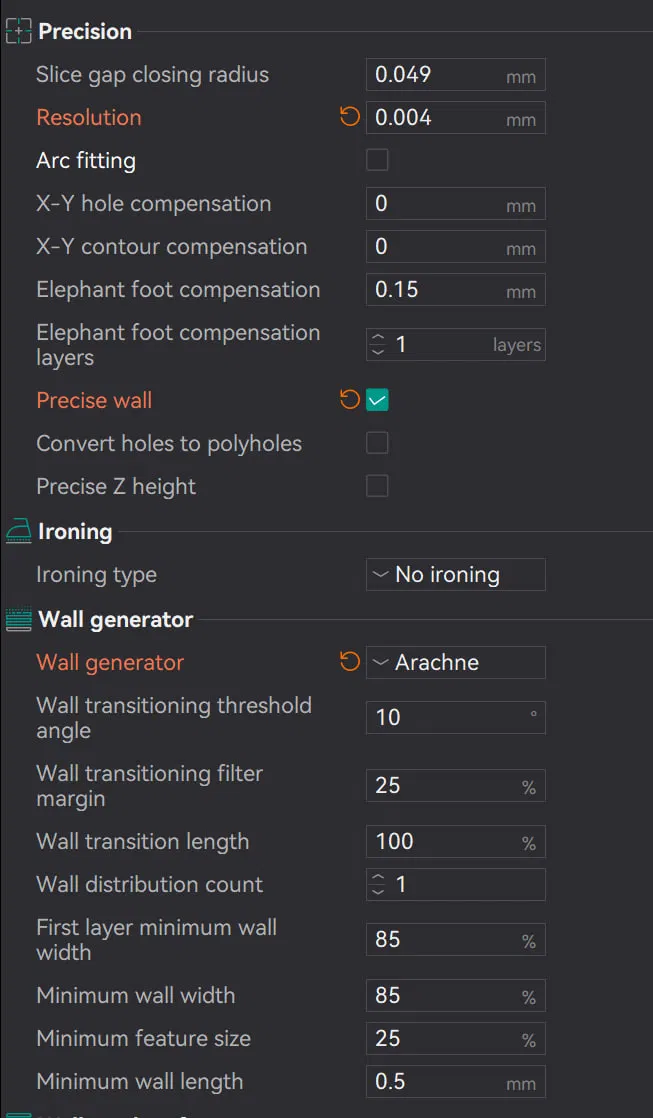653x1118 pixels.
Task: Click the Elephant foot compensation layers stepper
Action: 378,345
